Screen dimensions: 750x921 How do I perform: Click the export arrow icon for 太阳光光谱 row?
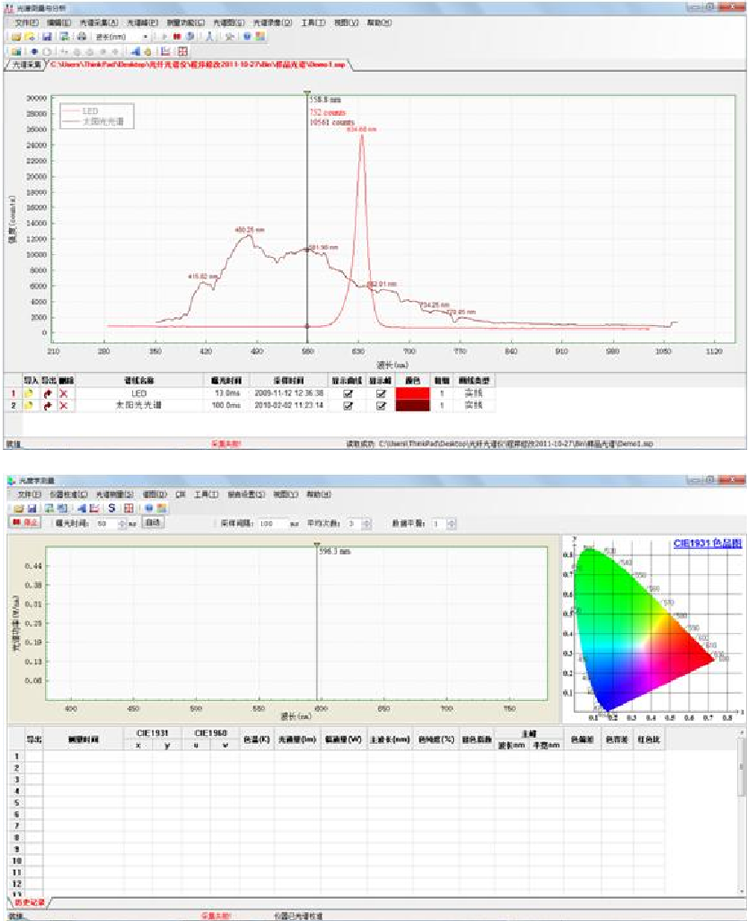click(x=46, y=406)
